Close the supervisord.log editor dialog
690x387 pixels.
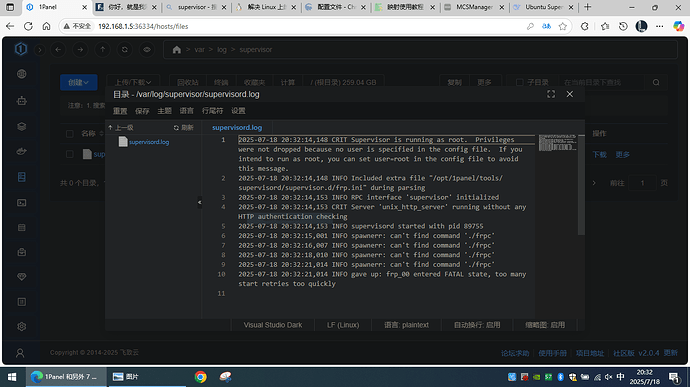570,94
